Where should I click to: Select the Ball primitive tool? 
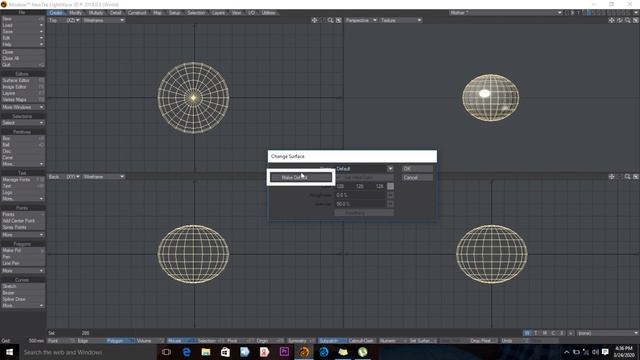click(x=23, y=145)
